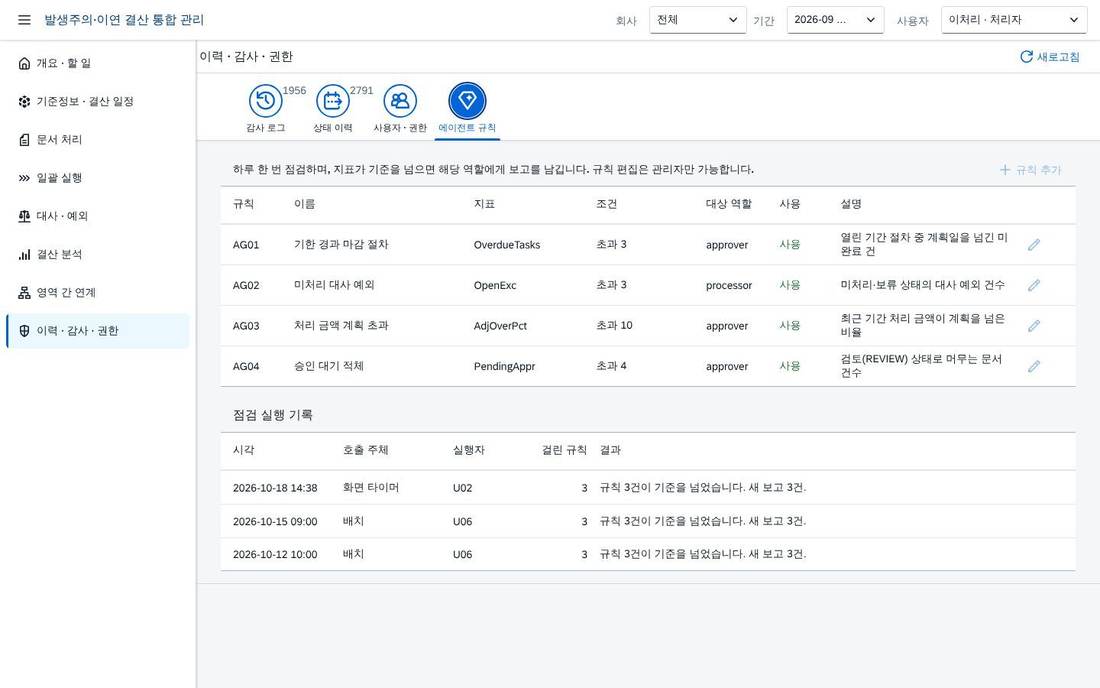Click the 사용 status in AG01 row
Viewport: 1100px width, 688px height.
click(x=790, y=245)
